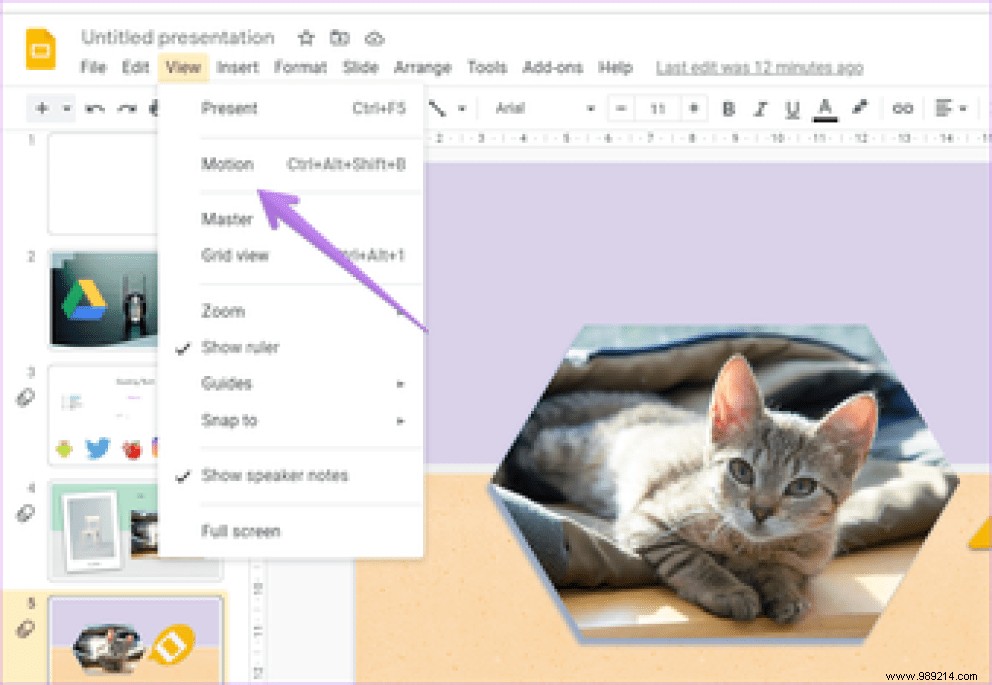992x685 pixels.
Task: Click the undo icon
Action: [97, 108]
